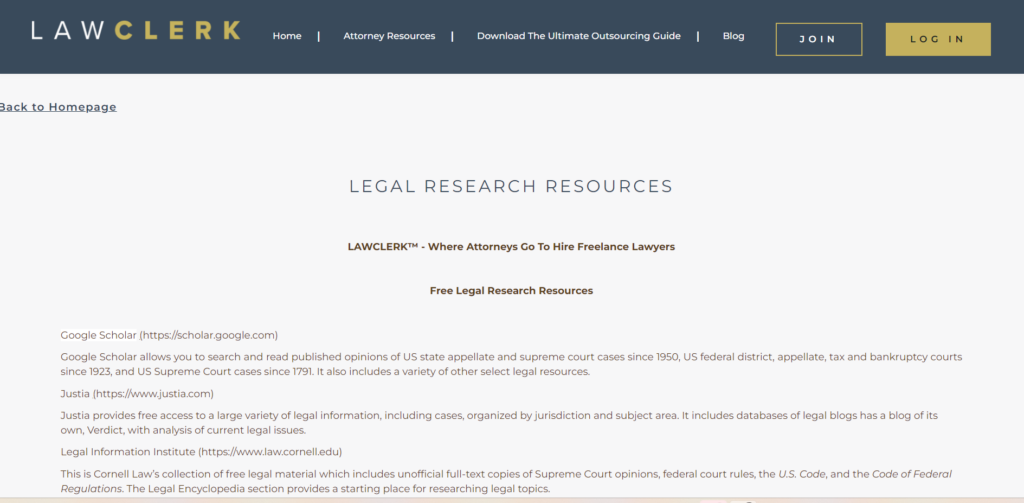Click the Cornell Law description paragraph
1024x503 pixels.
tap(506, 481)
